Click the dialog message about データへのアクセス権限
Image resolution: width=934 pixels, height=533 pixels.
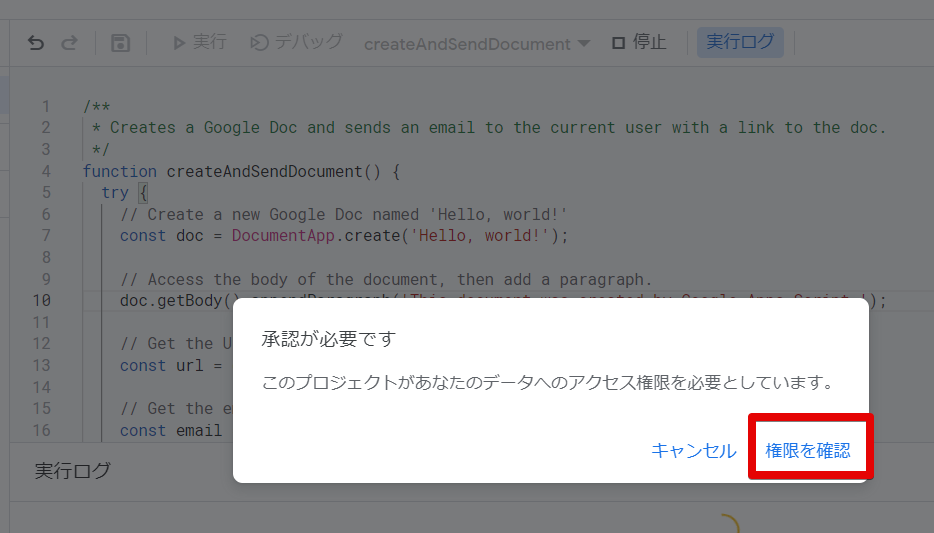click(549, 382)
